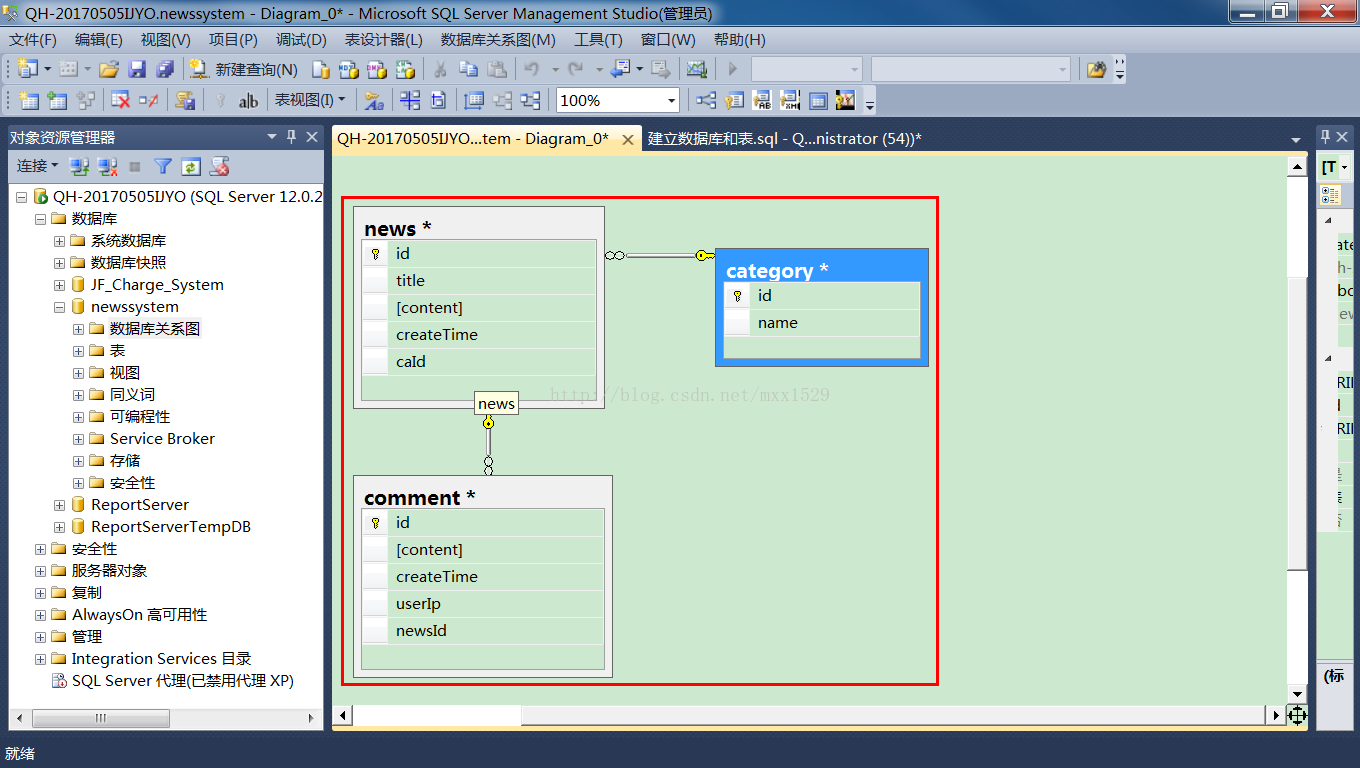Save the diagram with the floppy disk icon
Screen dimensions: 1360x768
(137, 69)
